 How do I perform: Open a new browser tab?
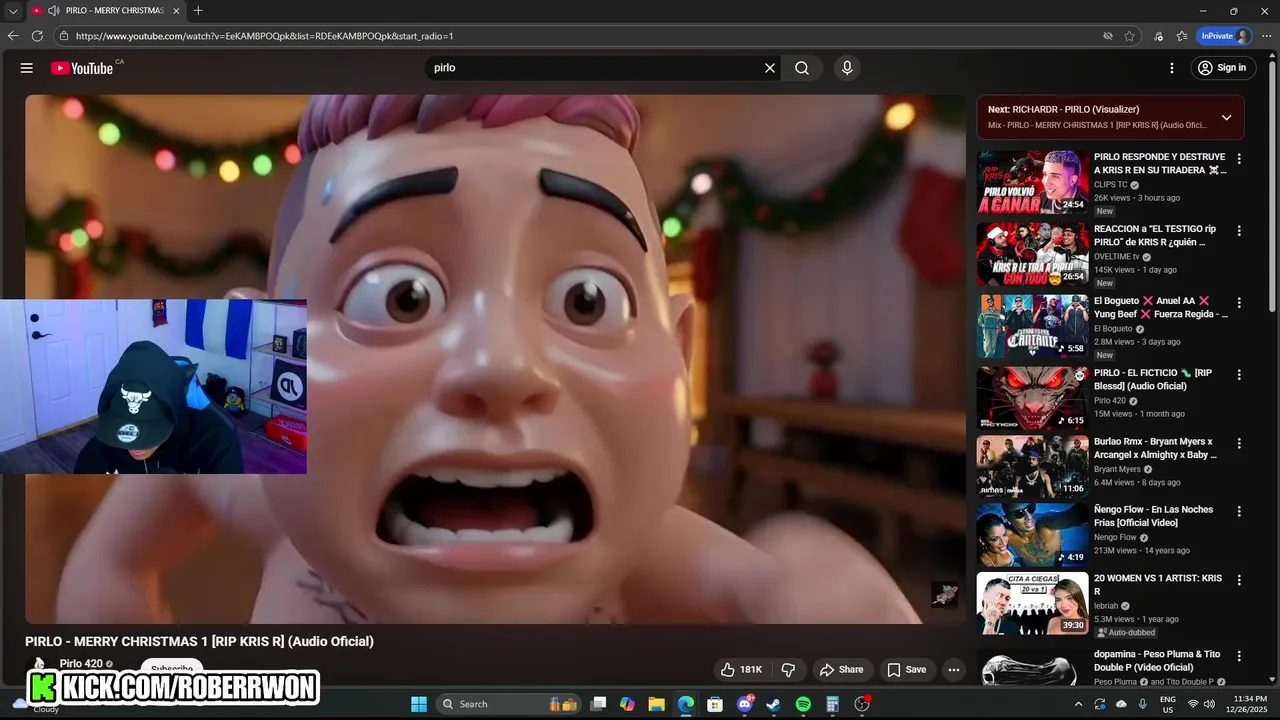[x=198, y=11]
